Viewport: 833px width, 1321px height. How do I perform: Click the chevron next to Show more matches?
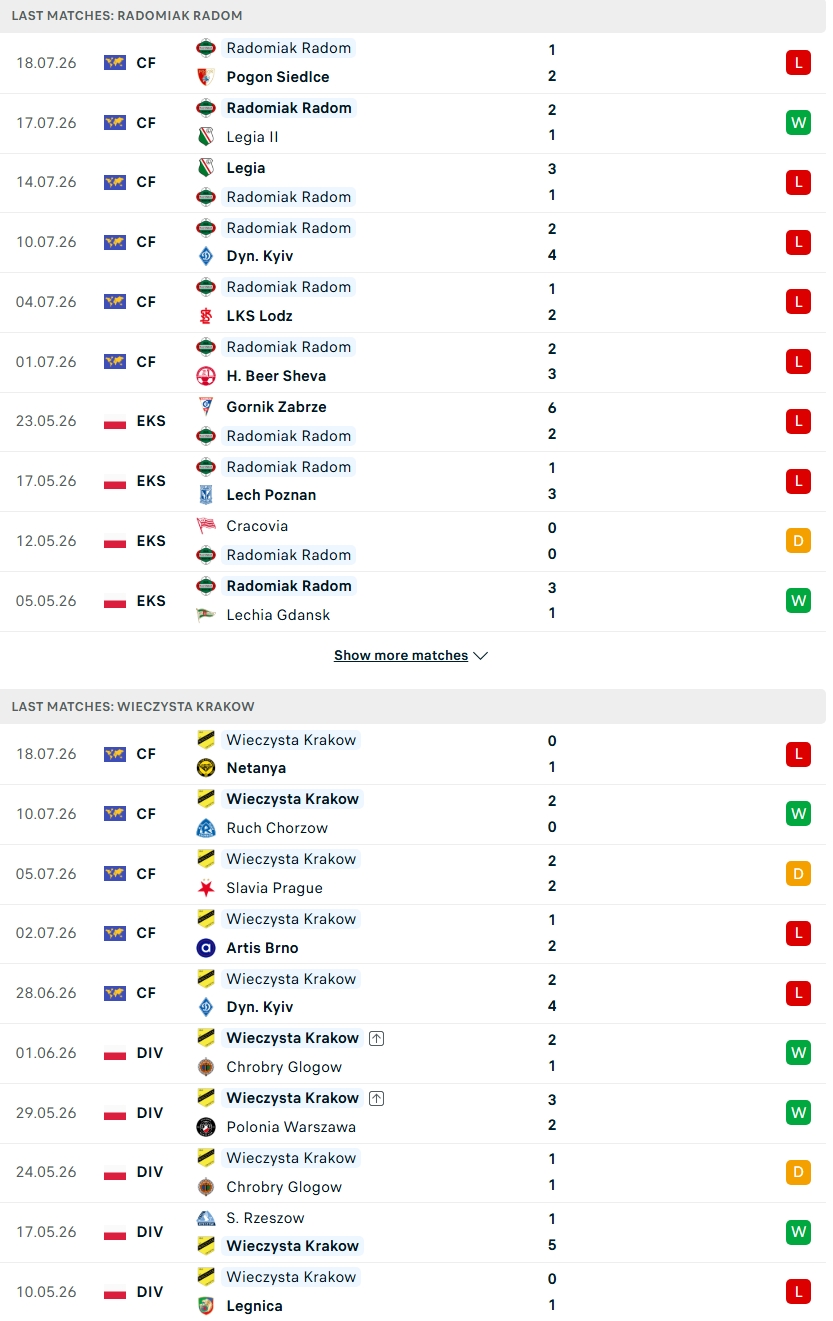(481, 656)
